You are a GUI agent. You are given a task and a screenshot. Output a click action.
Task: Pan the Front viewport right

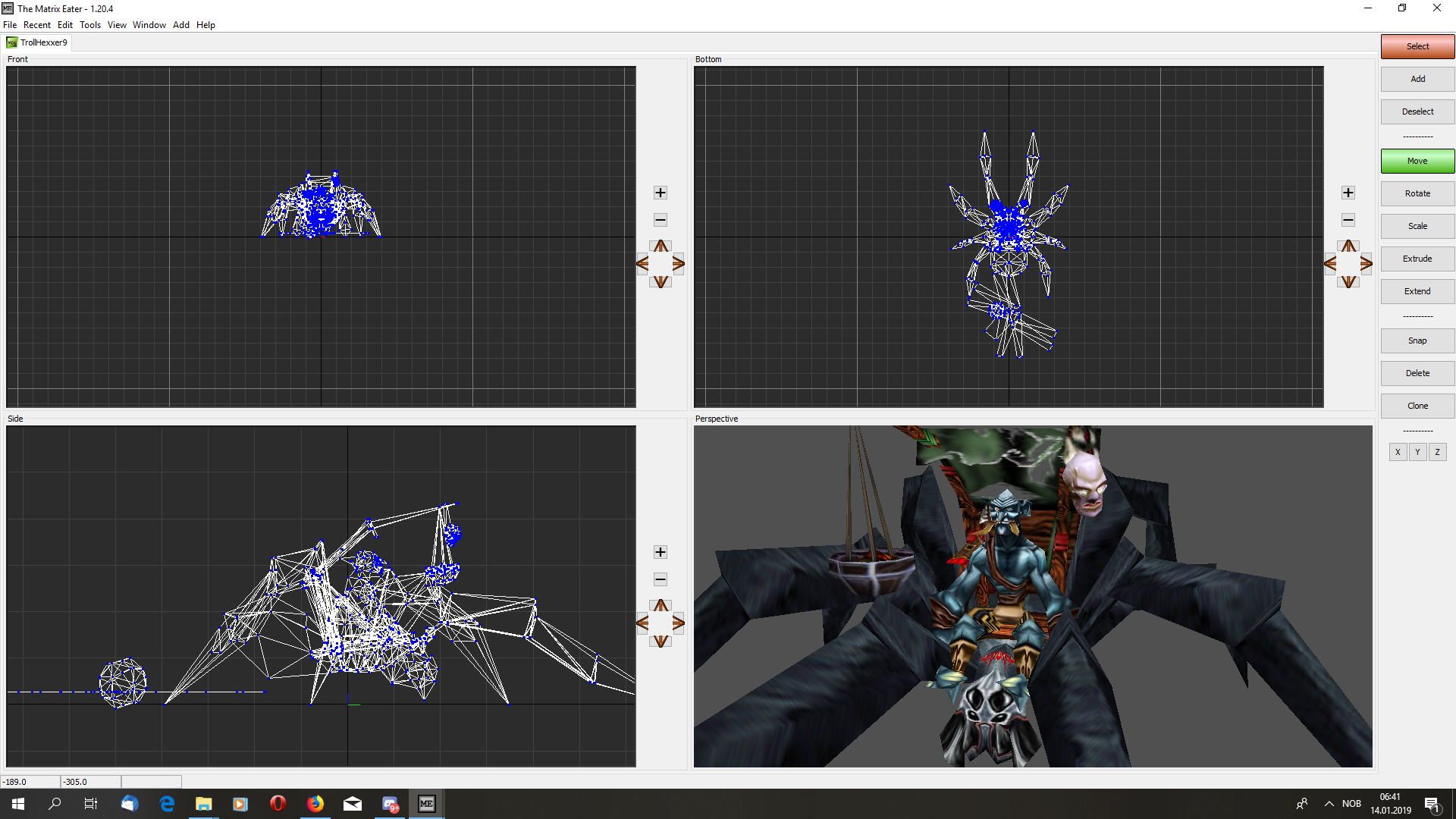tap(679, 264)
